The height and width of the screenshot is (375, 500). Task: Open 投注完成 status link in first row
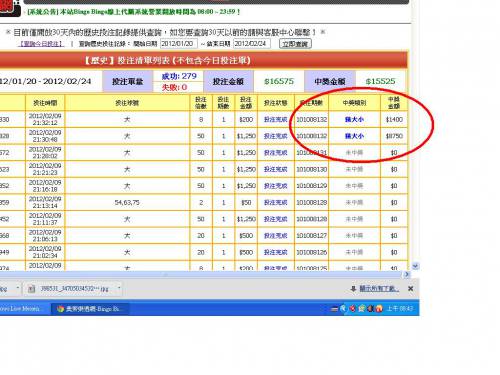276,119
